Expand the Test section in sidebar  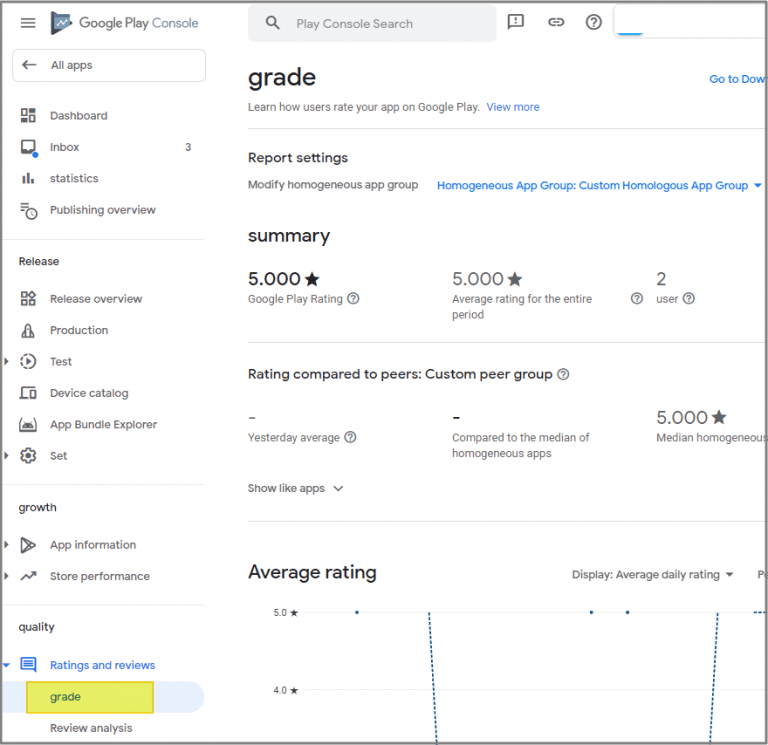pyautogui.click(x=7, y=362)
